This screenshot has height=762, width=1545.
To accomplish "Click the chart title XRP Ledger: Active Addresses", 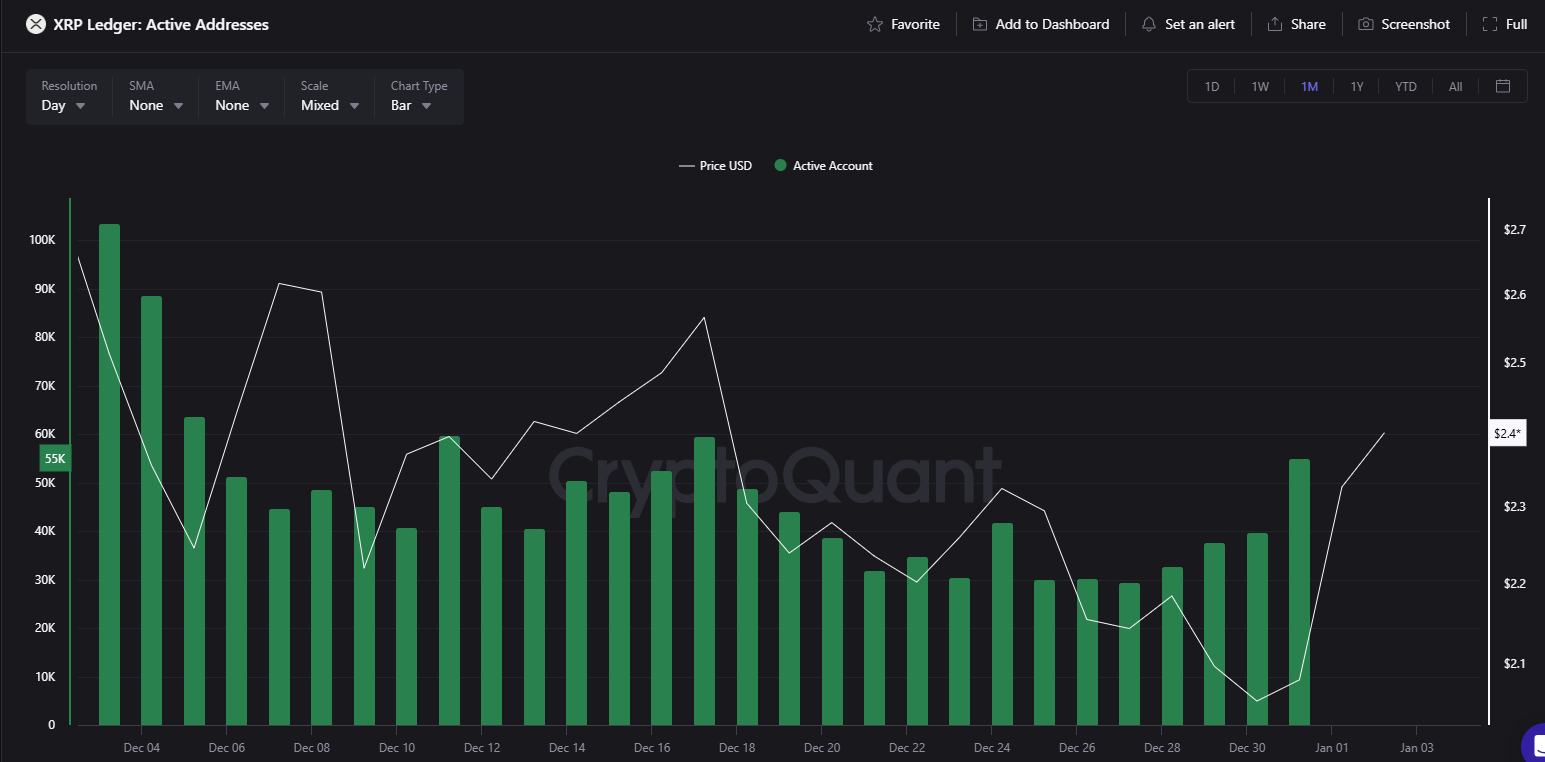I will coord(162,24).
